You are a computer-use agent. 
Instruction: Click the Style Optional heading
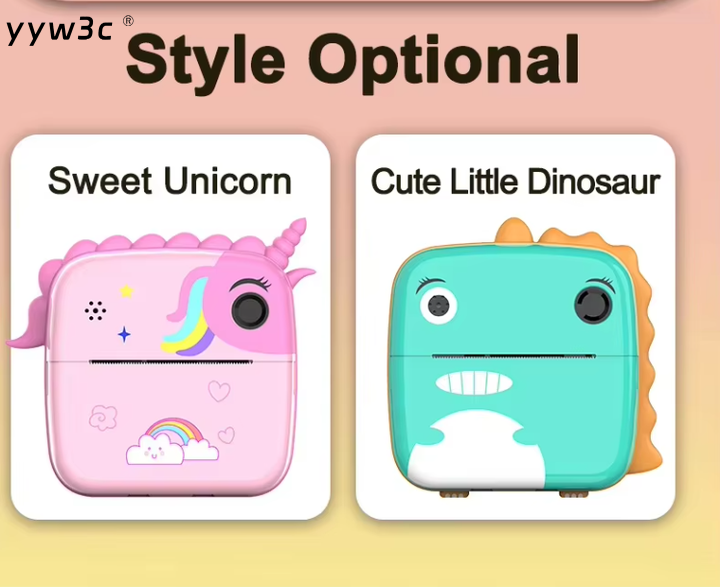[353, 62]
